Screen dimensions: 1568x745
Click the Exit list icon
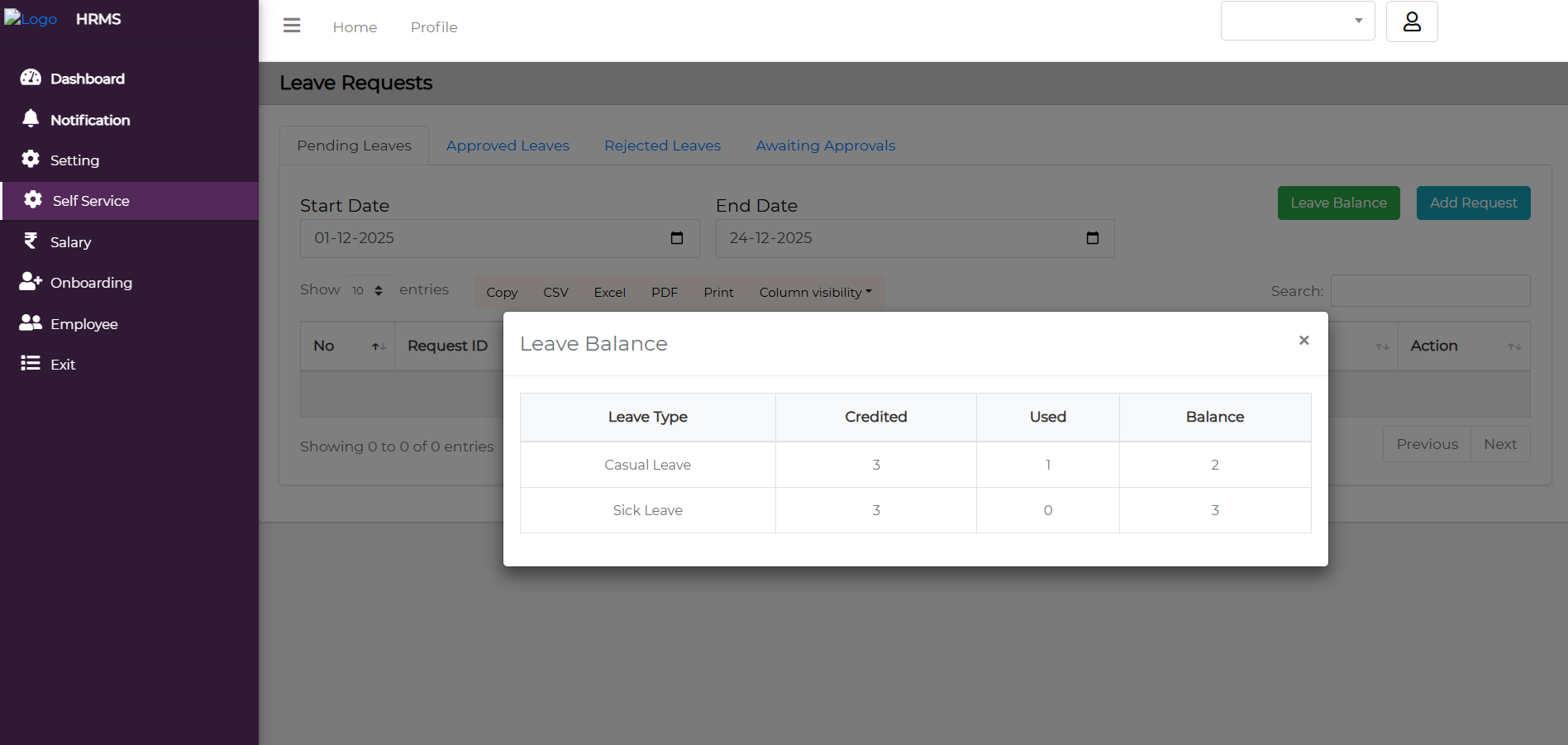click(31, 363)
